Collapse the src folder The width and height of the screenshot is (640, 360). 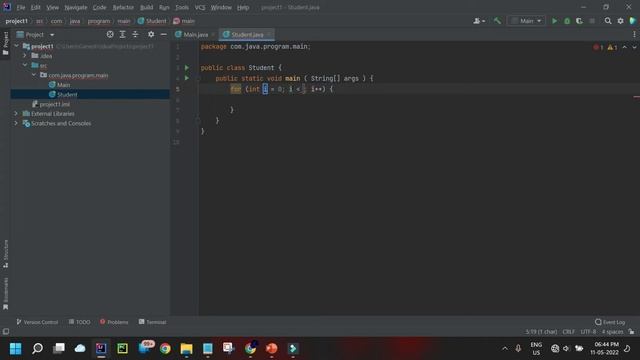click(25, 65)
